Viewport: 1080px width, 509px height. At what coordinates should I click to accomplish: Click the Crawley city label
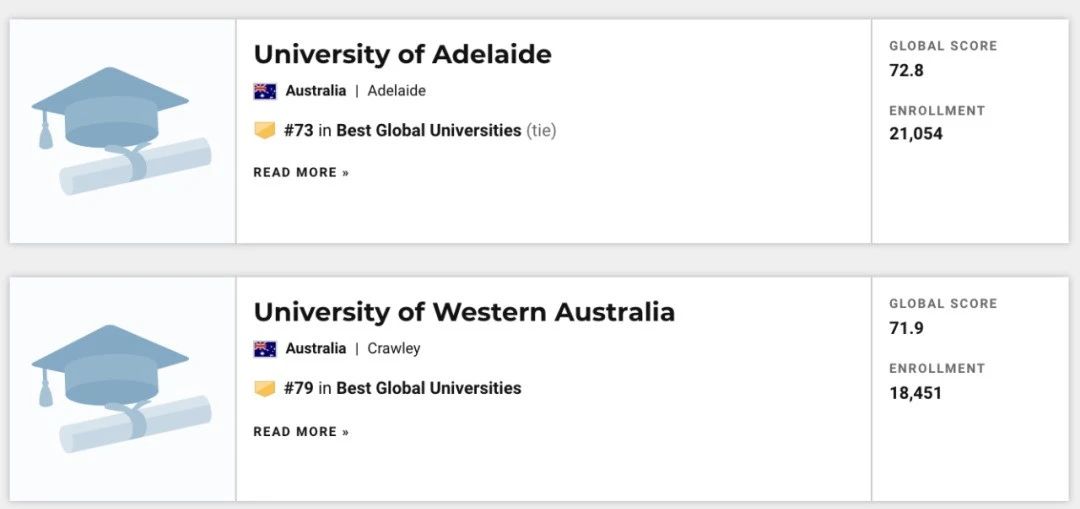pyautogui.click(x=393, y=349)
